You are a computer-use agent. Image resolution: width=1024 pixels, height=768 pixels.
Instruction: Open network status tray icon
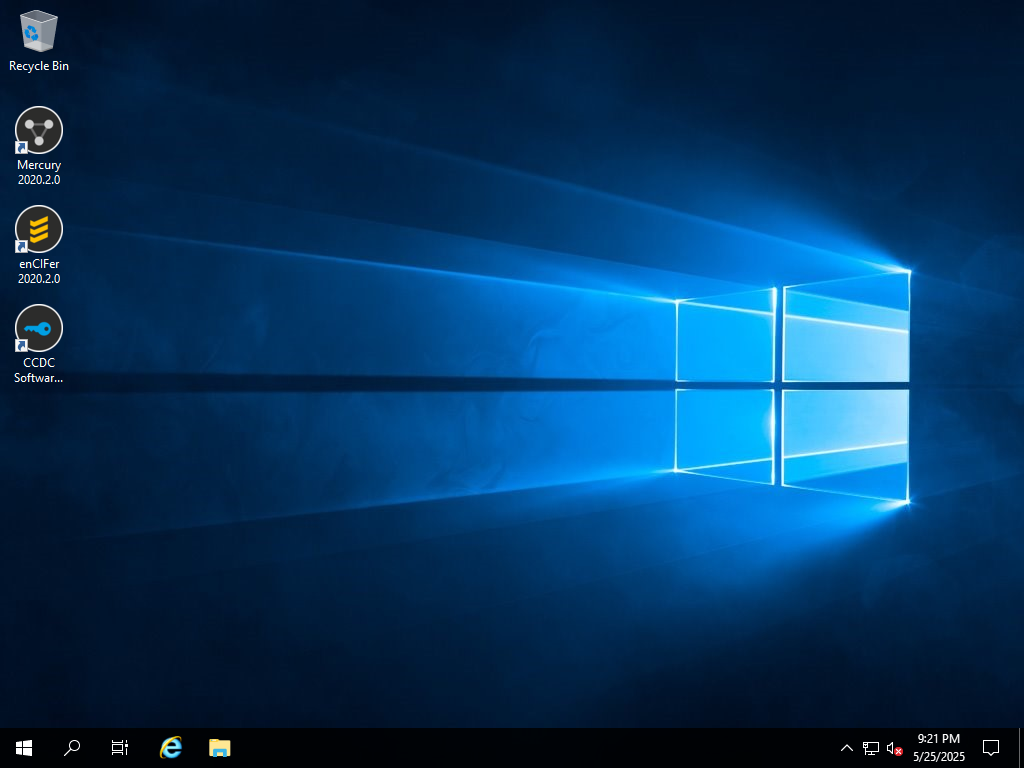pyautogui.click(x=871, y=748)
